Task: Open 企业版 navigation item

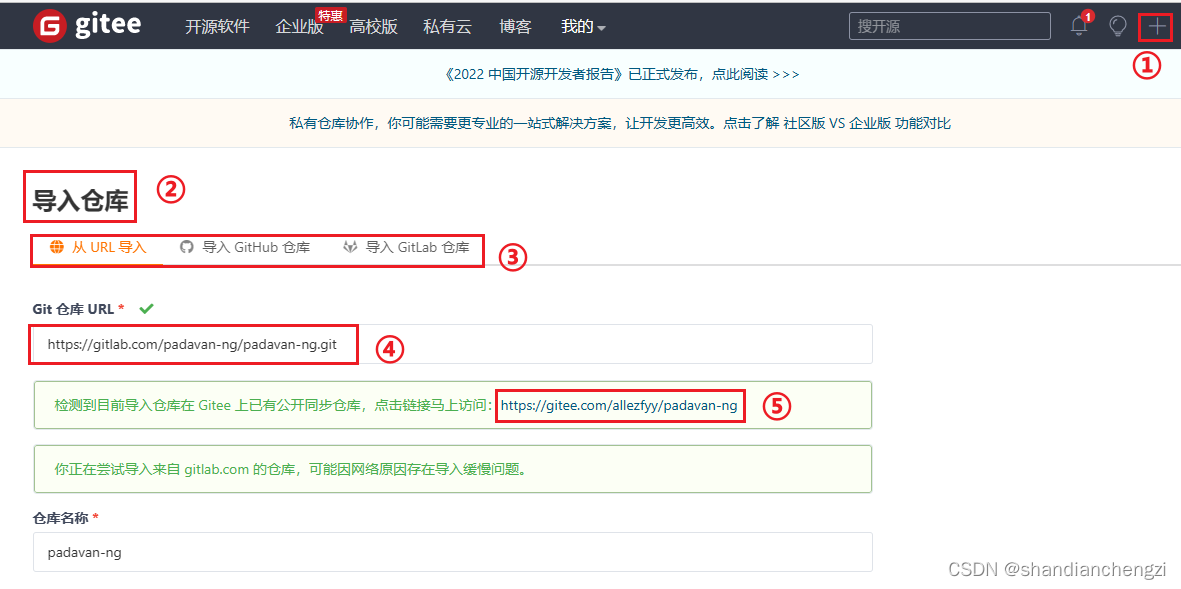Action: tap(299, 27)
